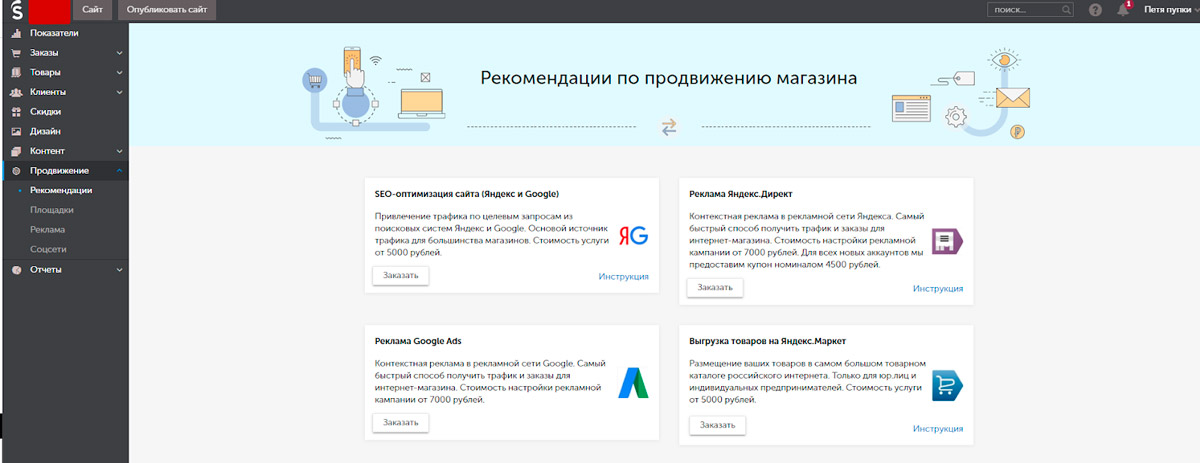
Task: Expand the Контент menu chevron
Action: pos(119,151)
